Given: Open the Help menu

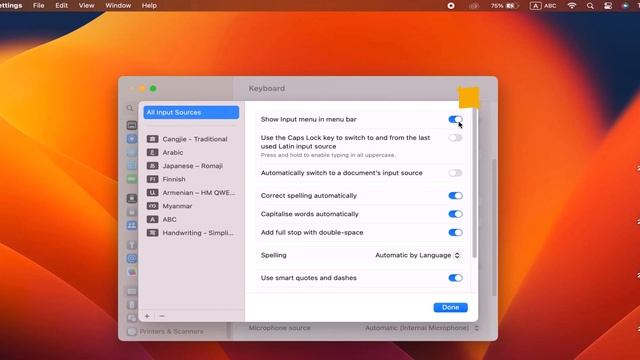Looking at the screenshot, I should 149,6.
